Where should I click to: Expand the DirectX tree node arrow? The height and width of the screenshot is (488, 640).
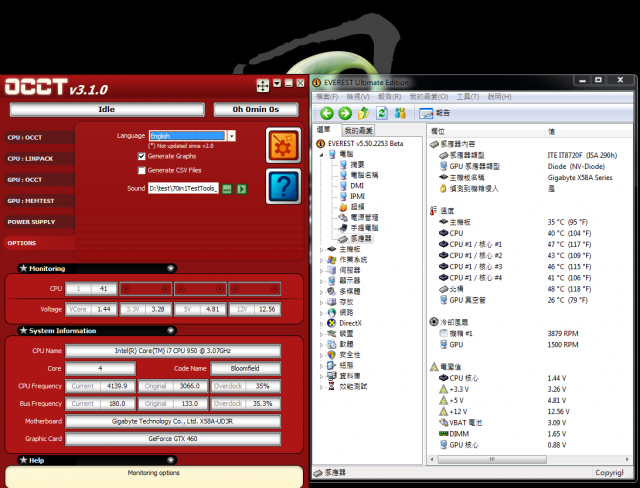click(x=321, y=324)
